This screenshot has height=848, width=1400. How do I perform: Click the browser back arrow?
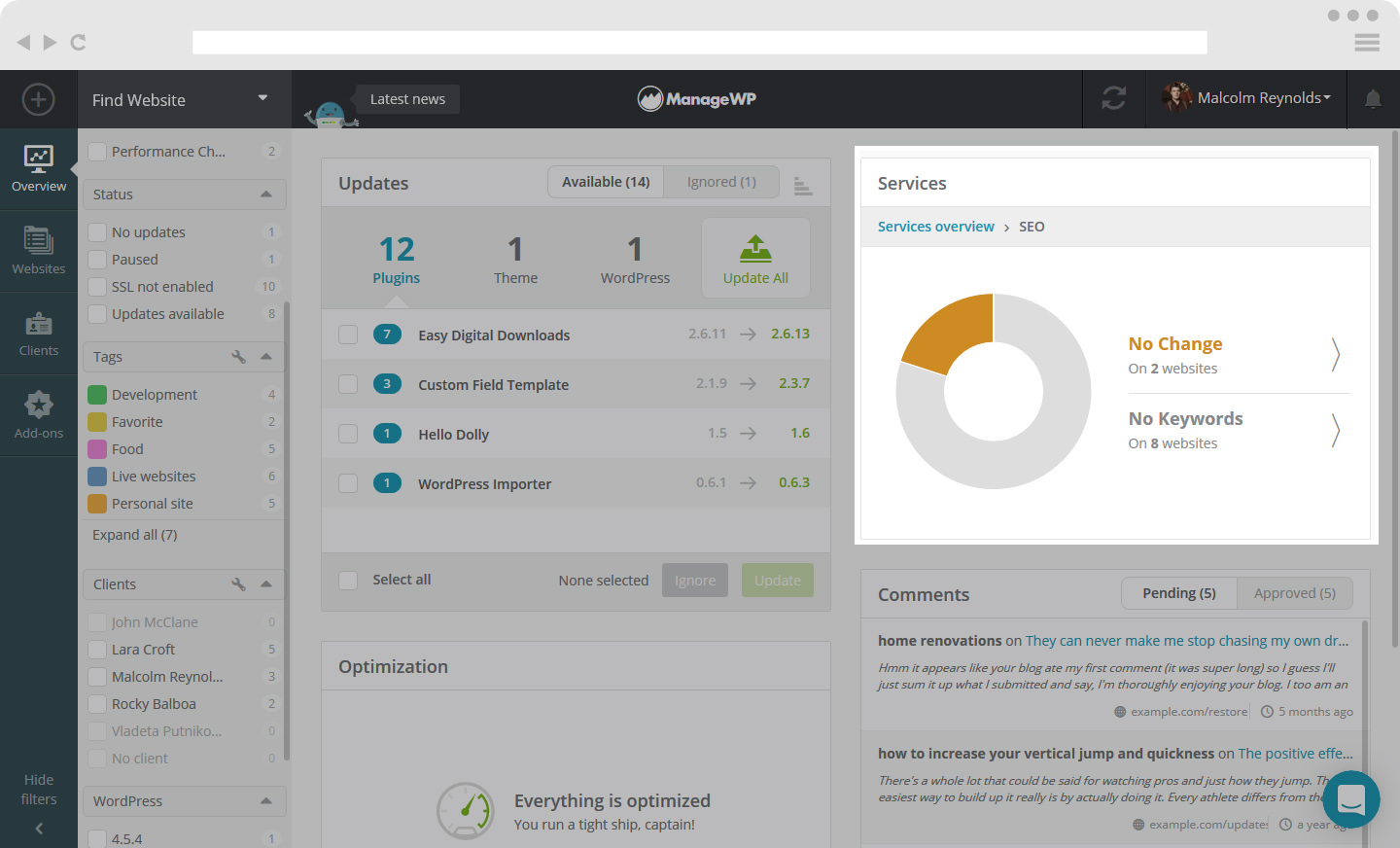[x=23, y=42]
